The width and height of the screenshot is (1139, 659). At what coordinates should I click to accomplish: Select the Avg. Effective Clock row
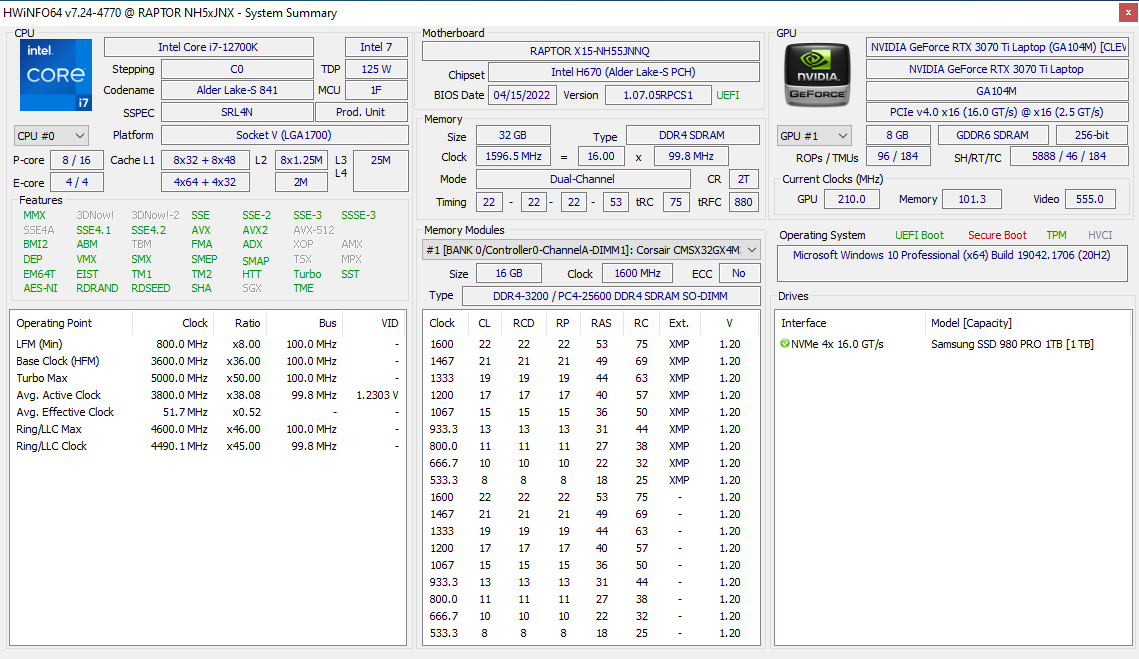point(208,412)
